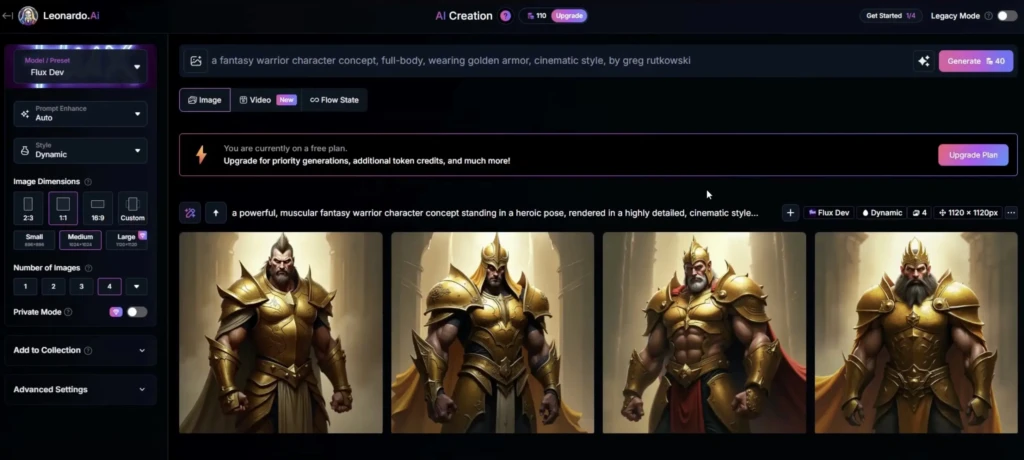This screenshot has height=460, width=1024.
Task: Click the Upgrade Plan button
Action: [973, 155]
